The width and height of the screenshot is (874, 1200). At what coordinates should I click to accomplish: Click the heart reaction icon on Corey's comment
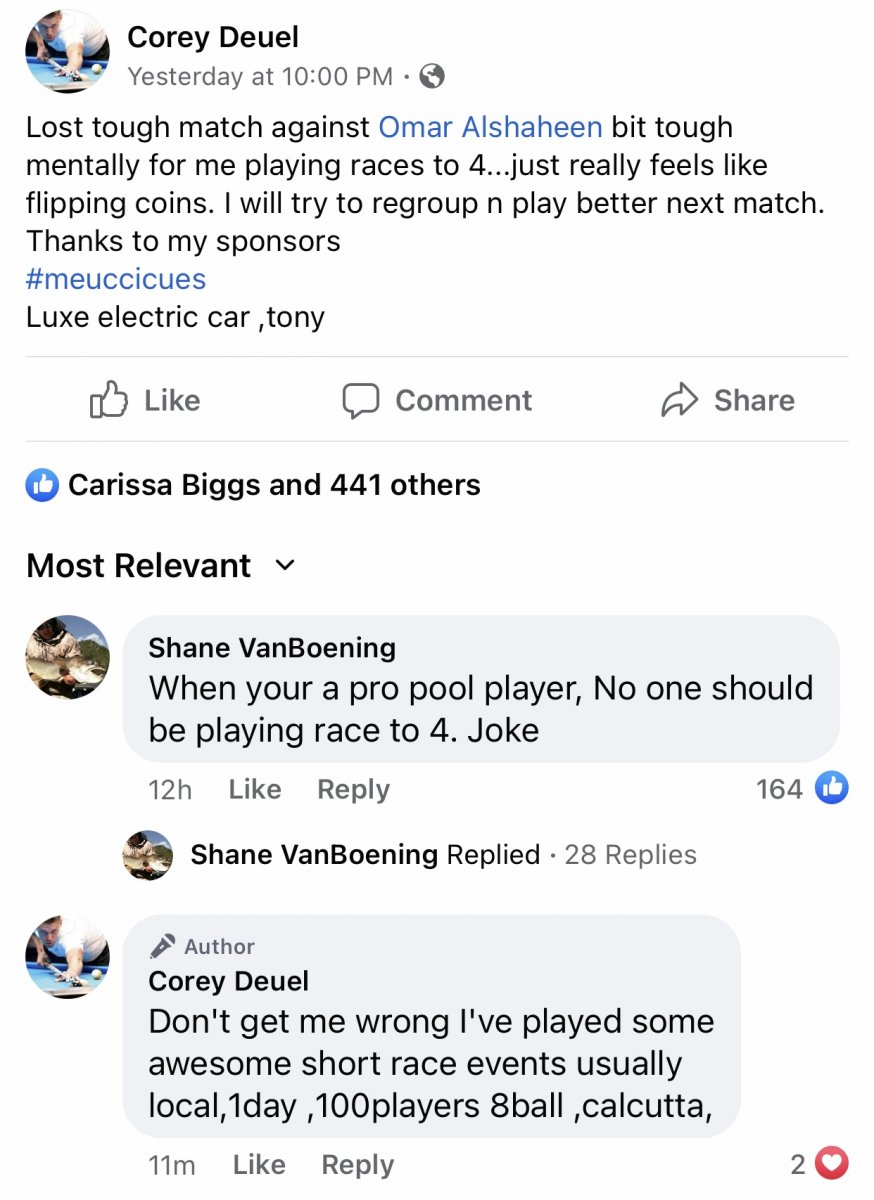[832, 1163]
